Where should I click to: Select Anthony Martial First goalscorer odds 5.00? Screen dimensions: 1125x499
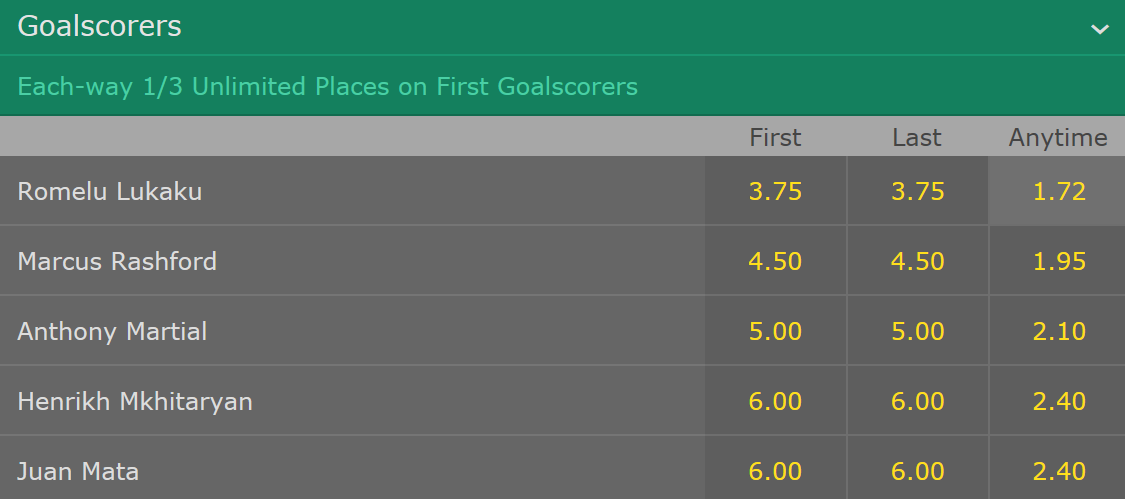point(775,330)
